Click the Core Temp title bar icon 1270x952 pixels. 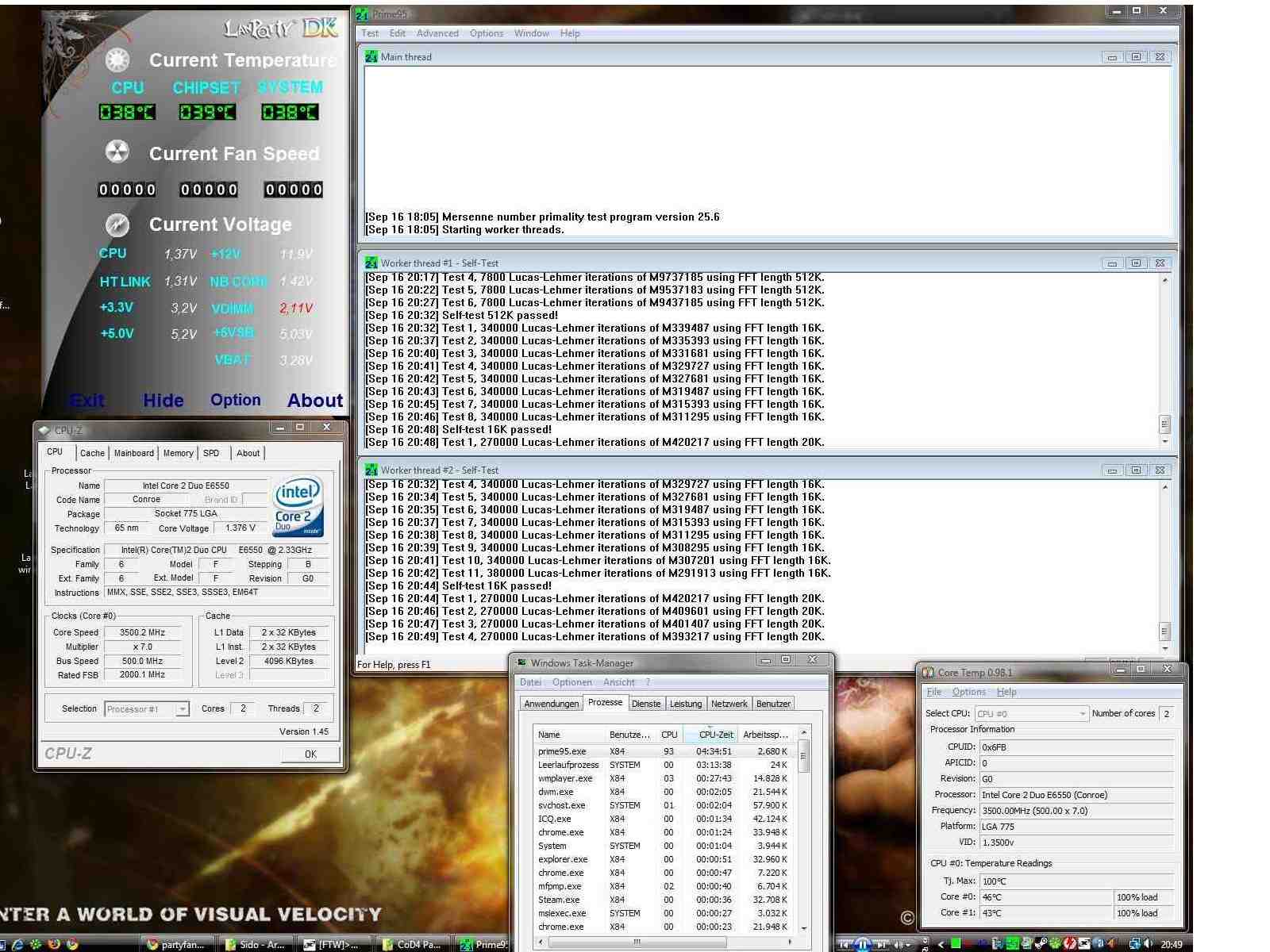point(928,672)
